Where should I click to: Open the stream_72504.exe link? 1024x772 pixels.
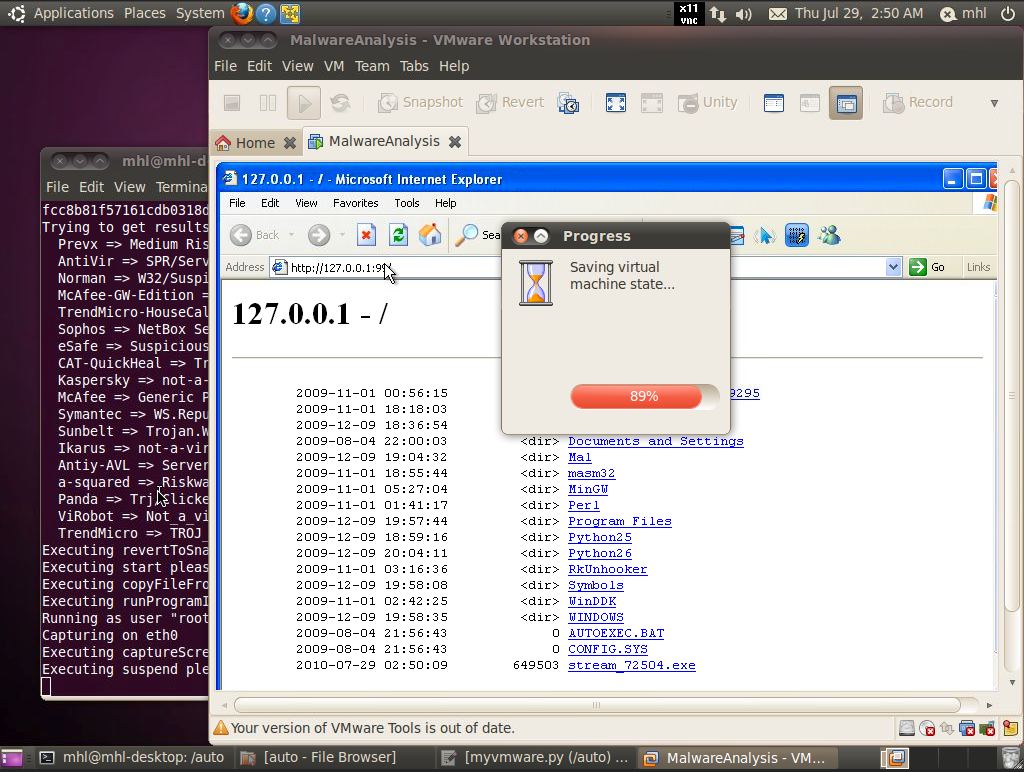point(631,665)
